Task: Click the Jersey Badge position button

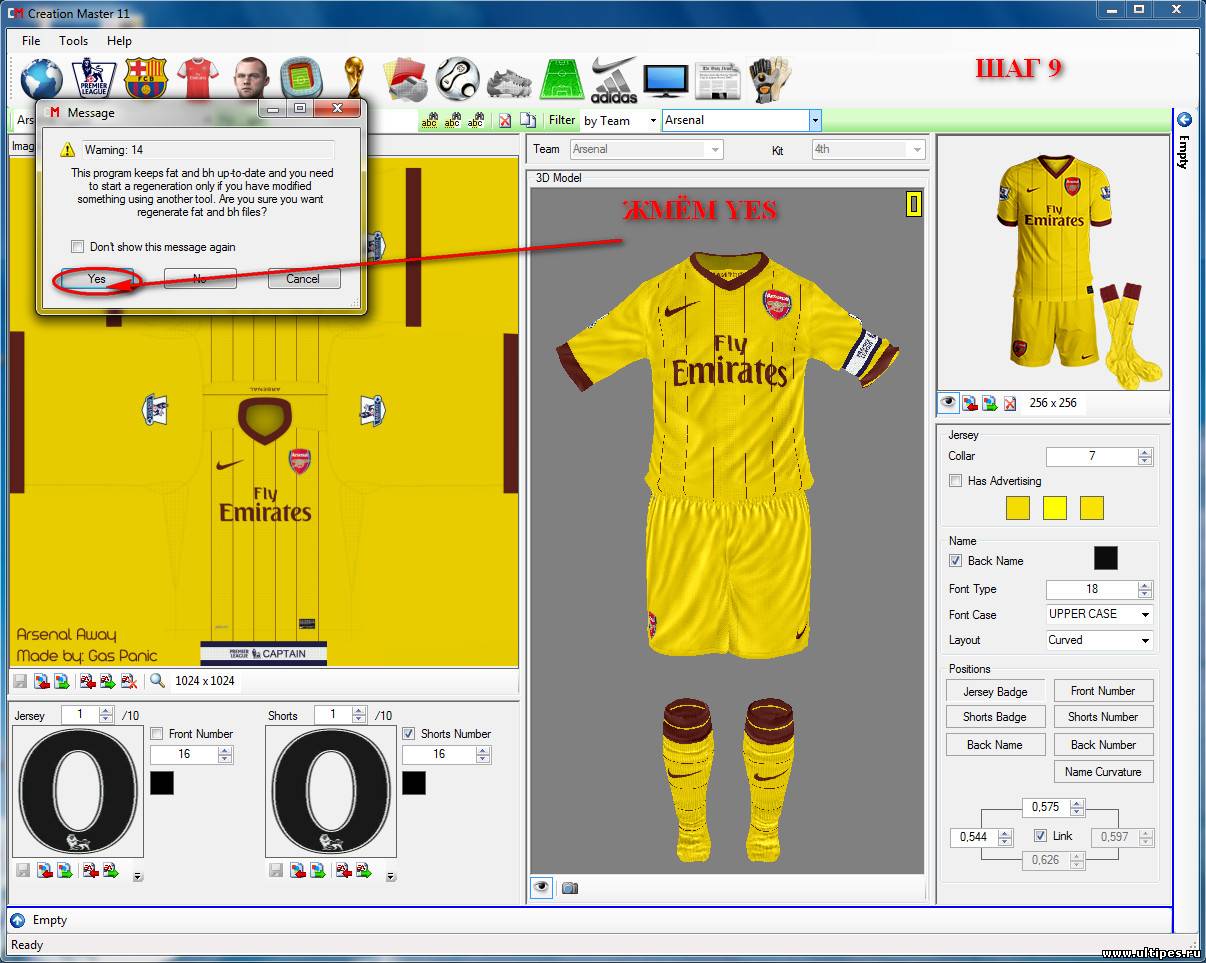Action: coord(994,691)
